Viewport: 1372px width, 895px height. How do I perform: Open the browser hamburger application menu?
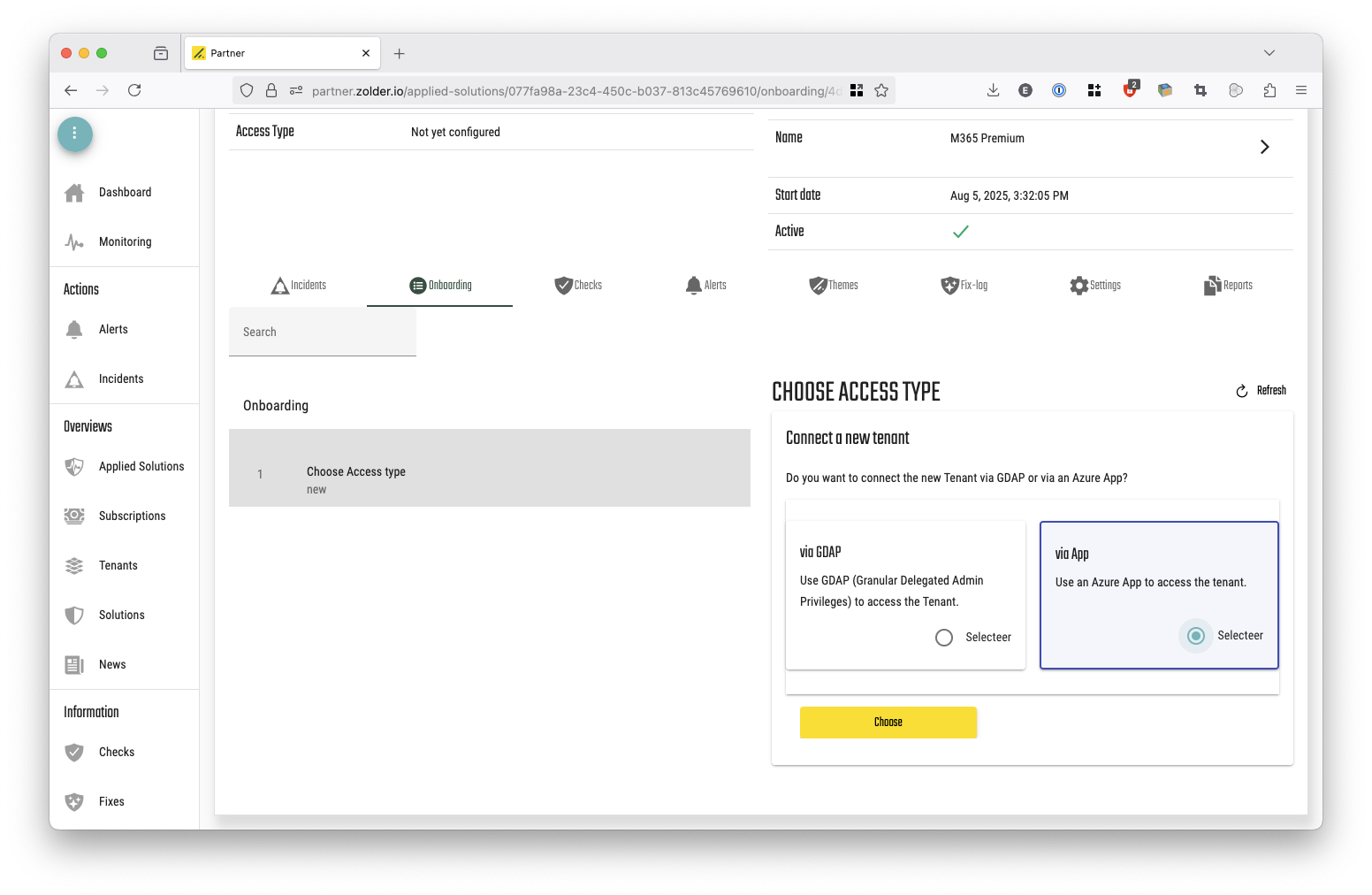(1301, 90)
